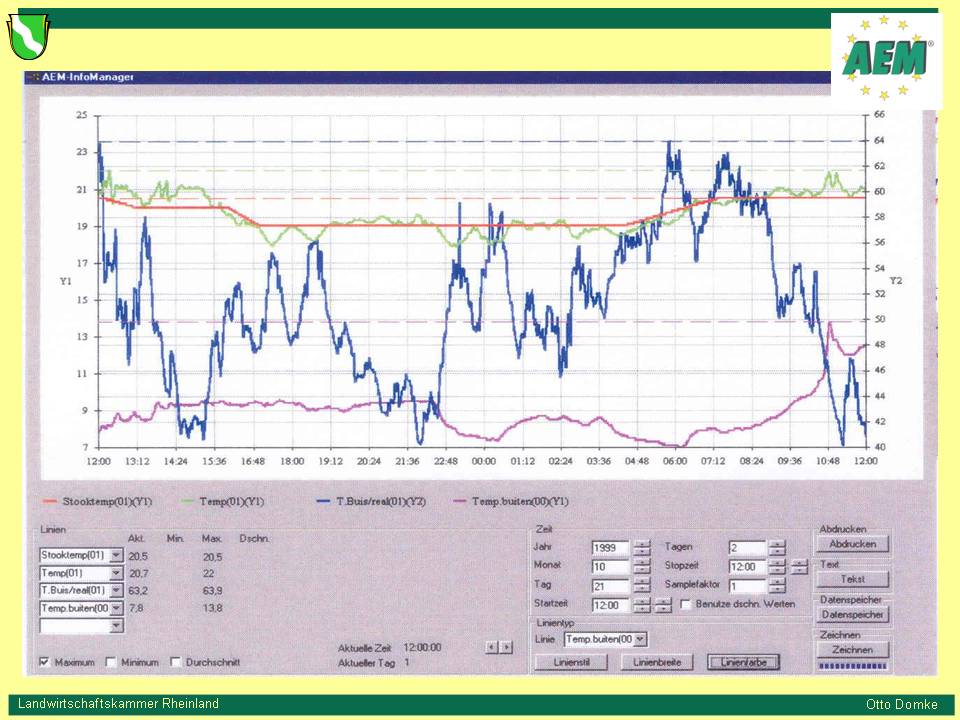The width and height of the screenshot is (960, 720).
Task: Click the Monat stepper control
Action: pos(642,567)
